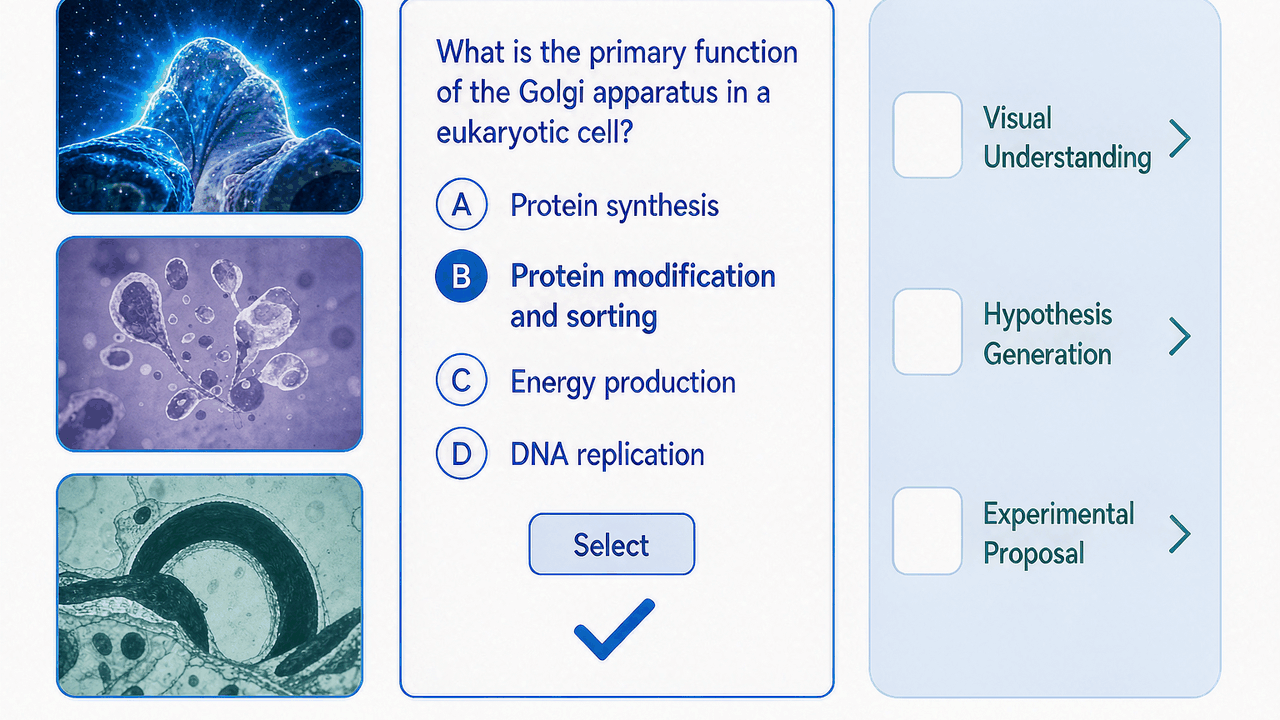
Task: Expand Experimental Proposal chevron arrow
Action: 1180,534
